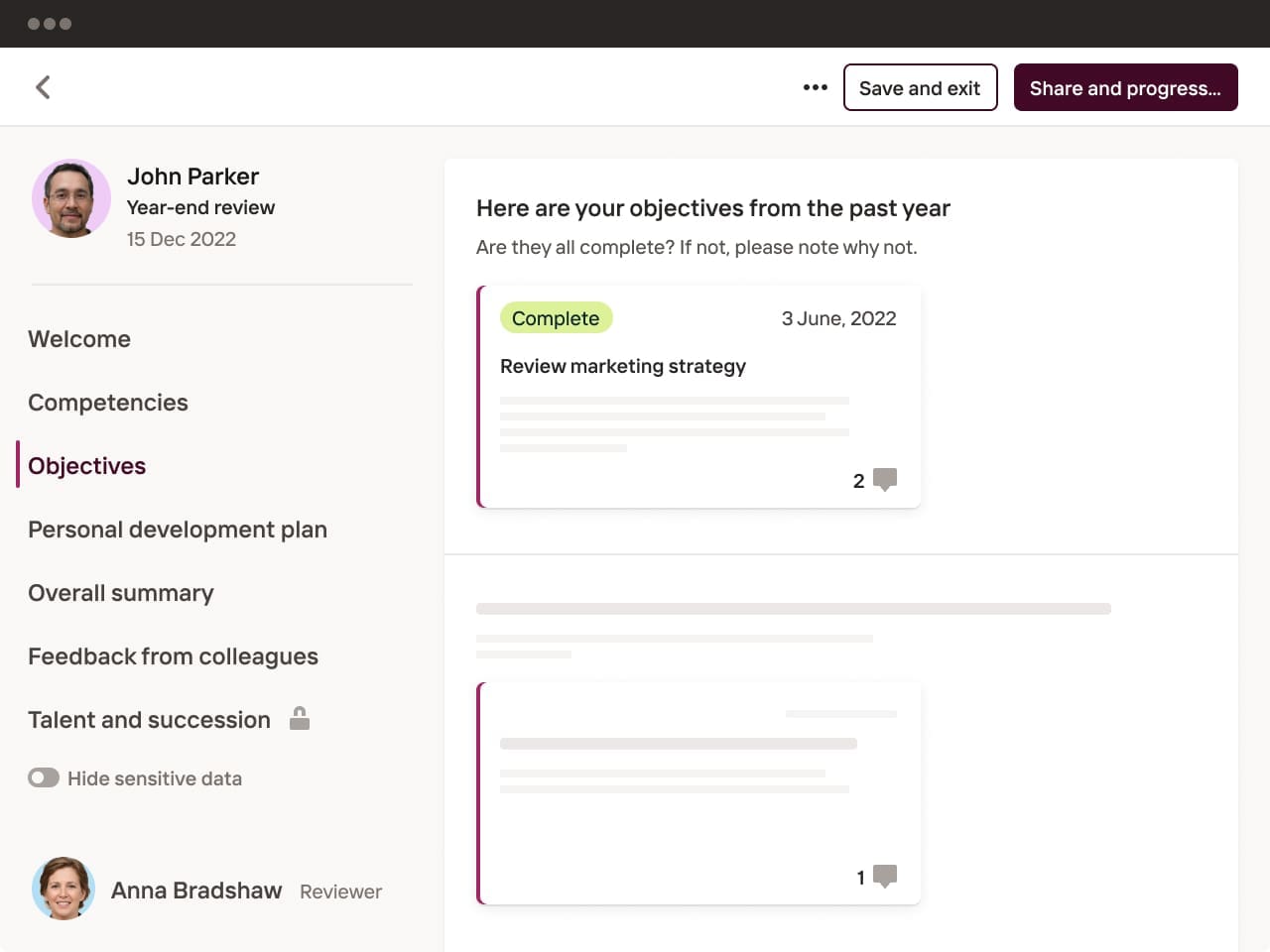The image size is (1270, 952).
Task: Select the second placeholder objective card
Action: 698,793
